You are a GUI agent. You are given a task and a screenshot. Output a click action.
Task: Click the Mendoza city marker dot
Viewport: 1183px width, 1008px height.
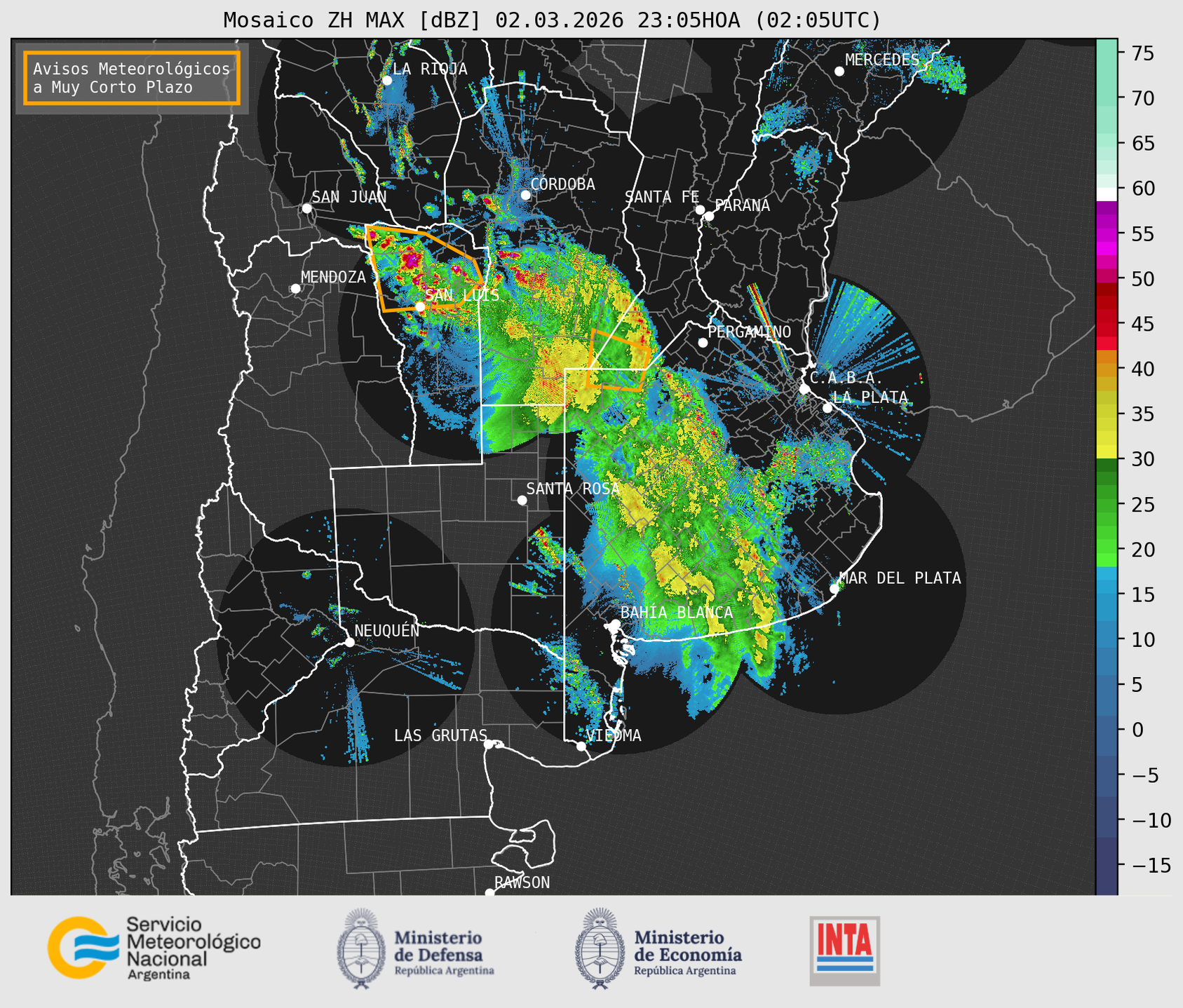click(295, 288)
